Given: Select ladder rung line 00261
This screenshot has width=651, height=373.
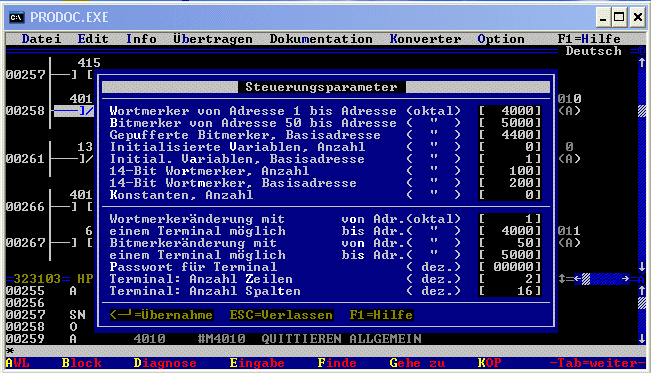Looking at the screenshot, I should (25, 159).
